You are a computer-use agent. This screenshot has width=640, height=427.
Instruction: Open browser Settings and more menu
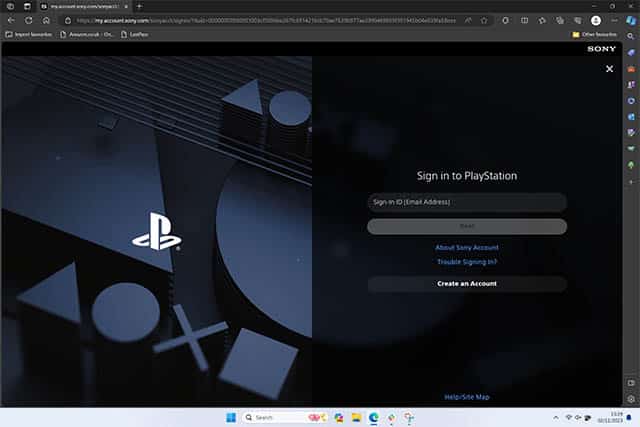point(613,20)
